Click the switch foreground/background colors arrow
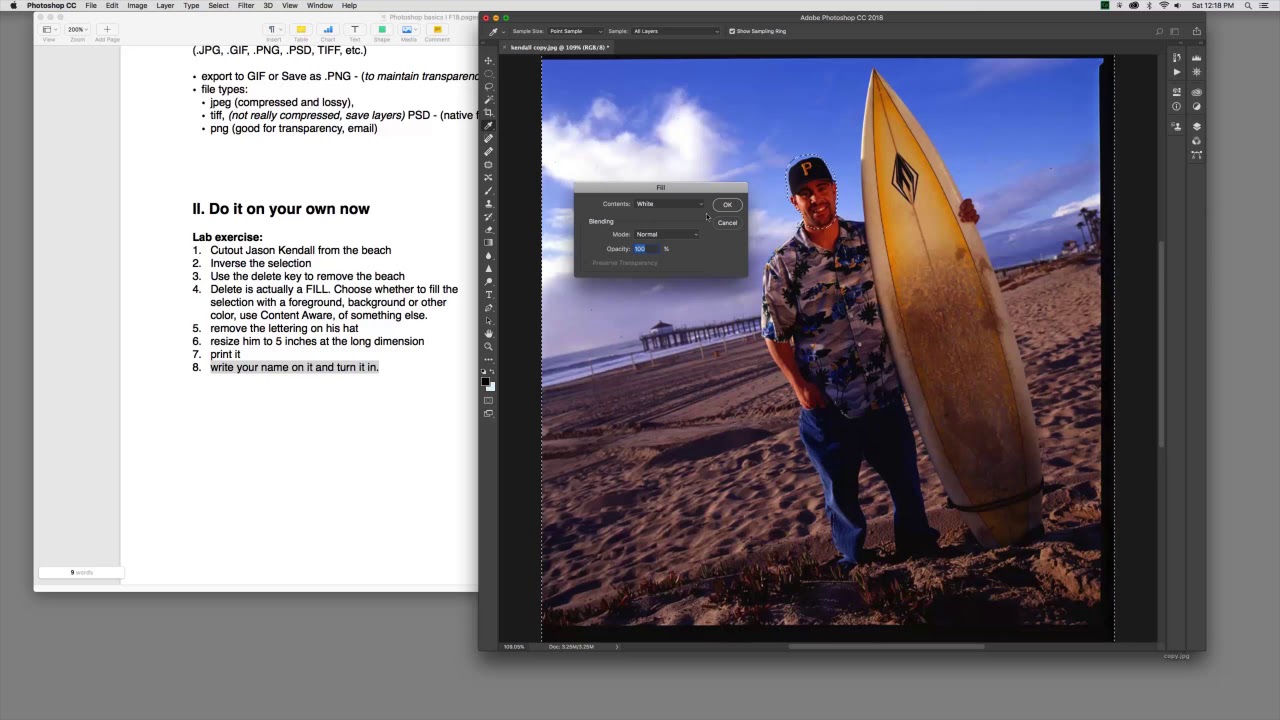 click(492, 372)
